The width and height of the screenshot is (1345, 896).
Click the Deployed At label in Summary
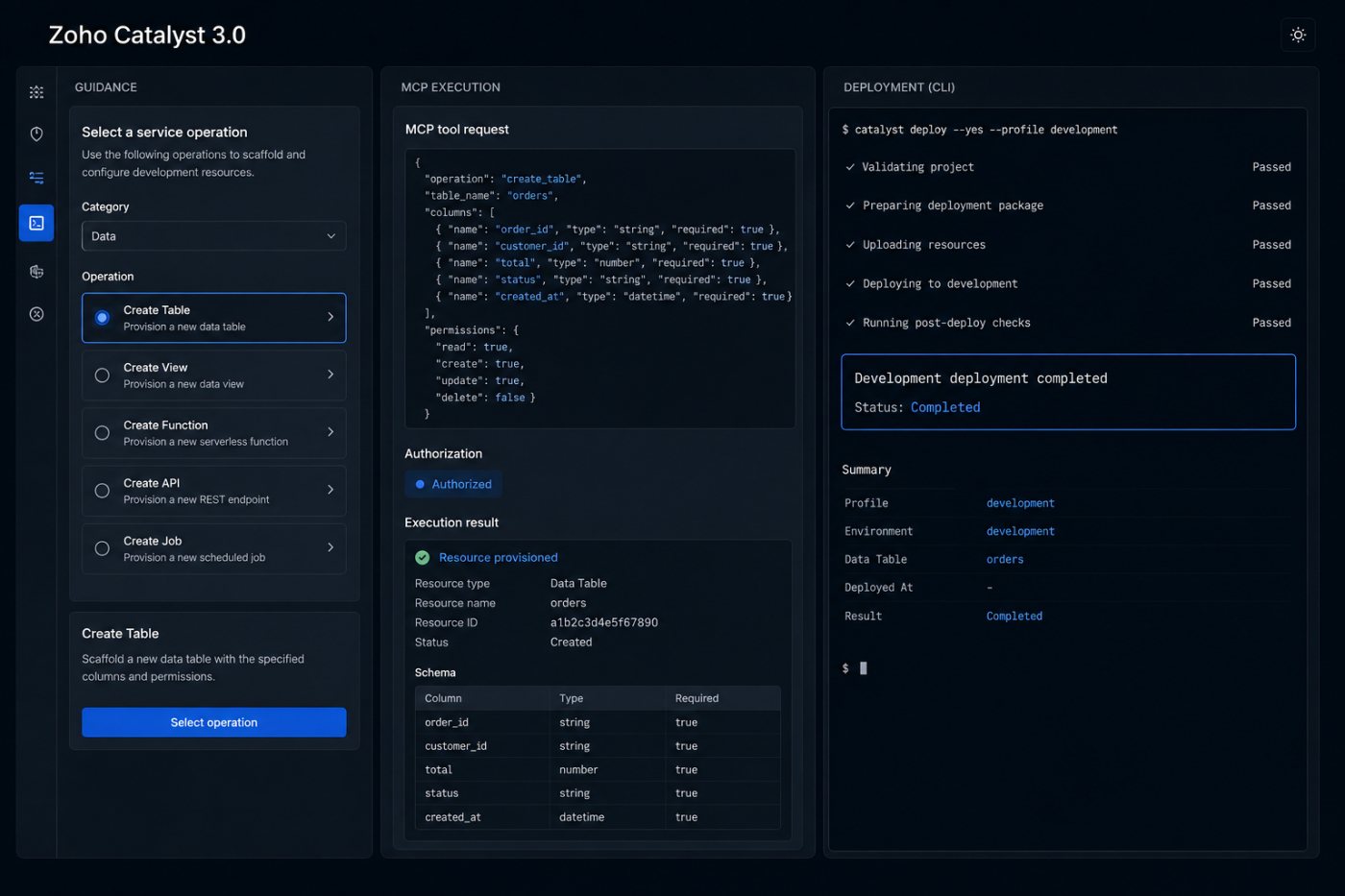click(x=878, y=587)
